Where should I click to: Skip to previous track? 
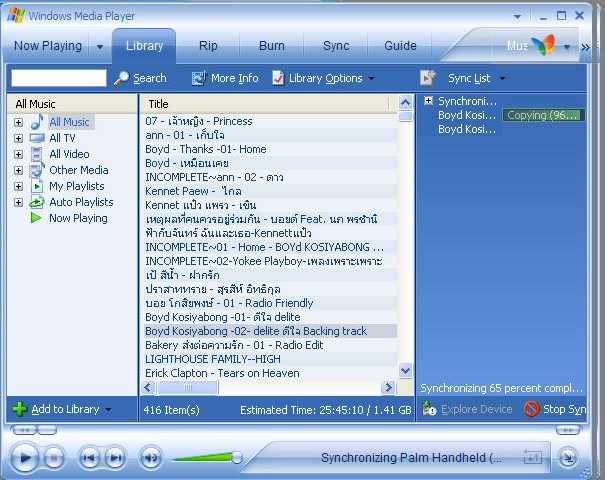(x=89, y=458)
